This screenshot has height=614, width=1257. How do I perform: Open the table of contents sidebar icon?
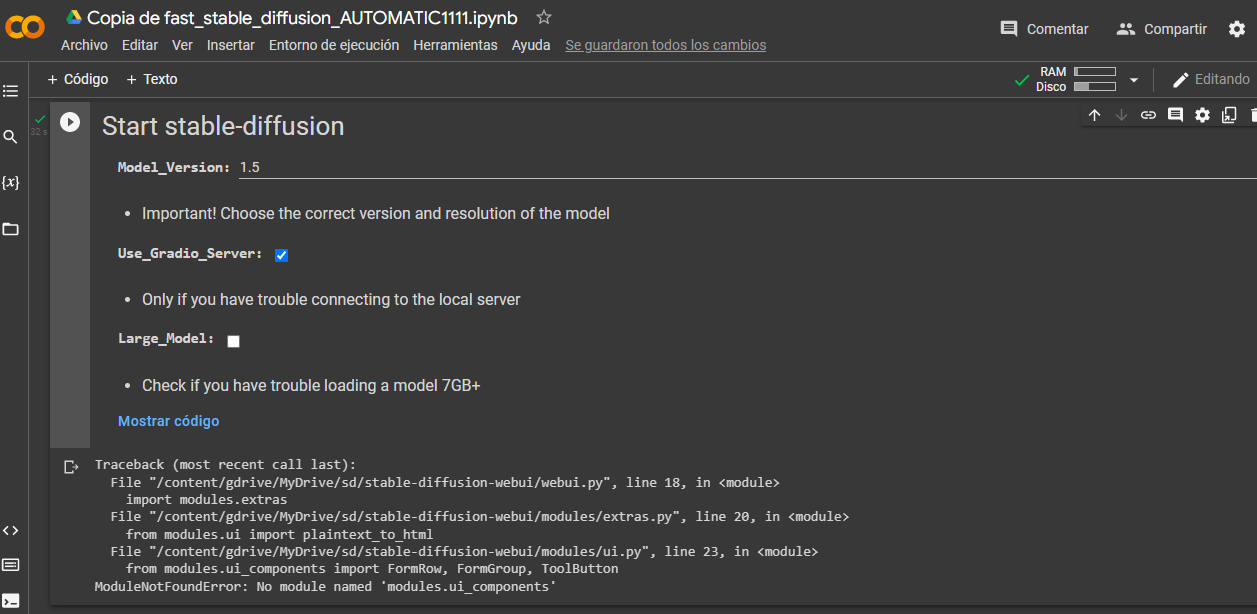coord(10,91)
